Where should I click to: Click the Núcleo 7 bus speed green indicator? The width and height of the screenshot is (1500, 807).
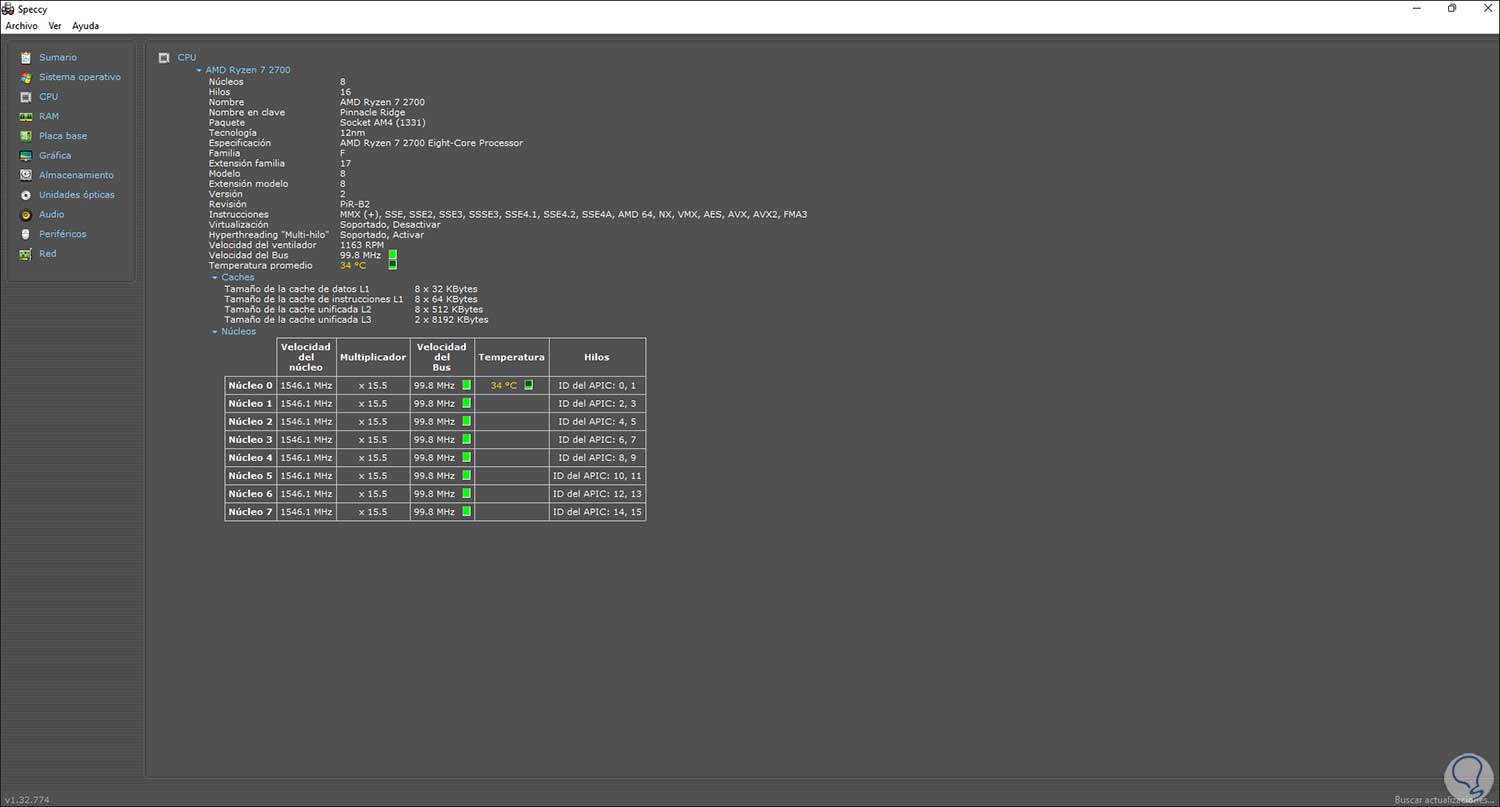pos(466,511)
